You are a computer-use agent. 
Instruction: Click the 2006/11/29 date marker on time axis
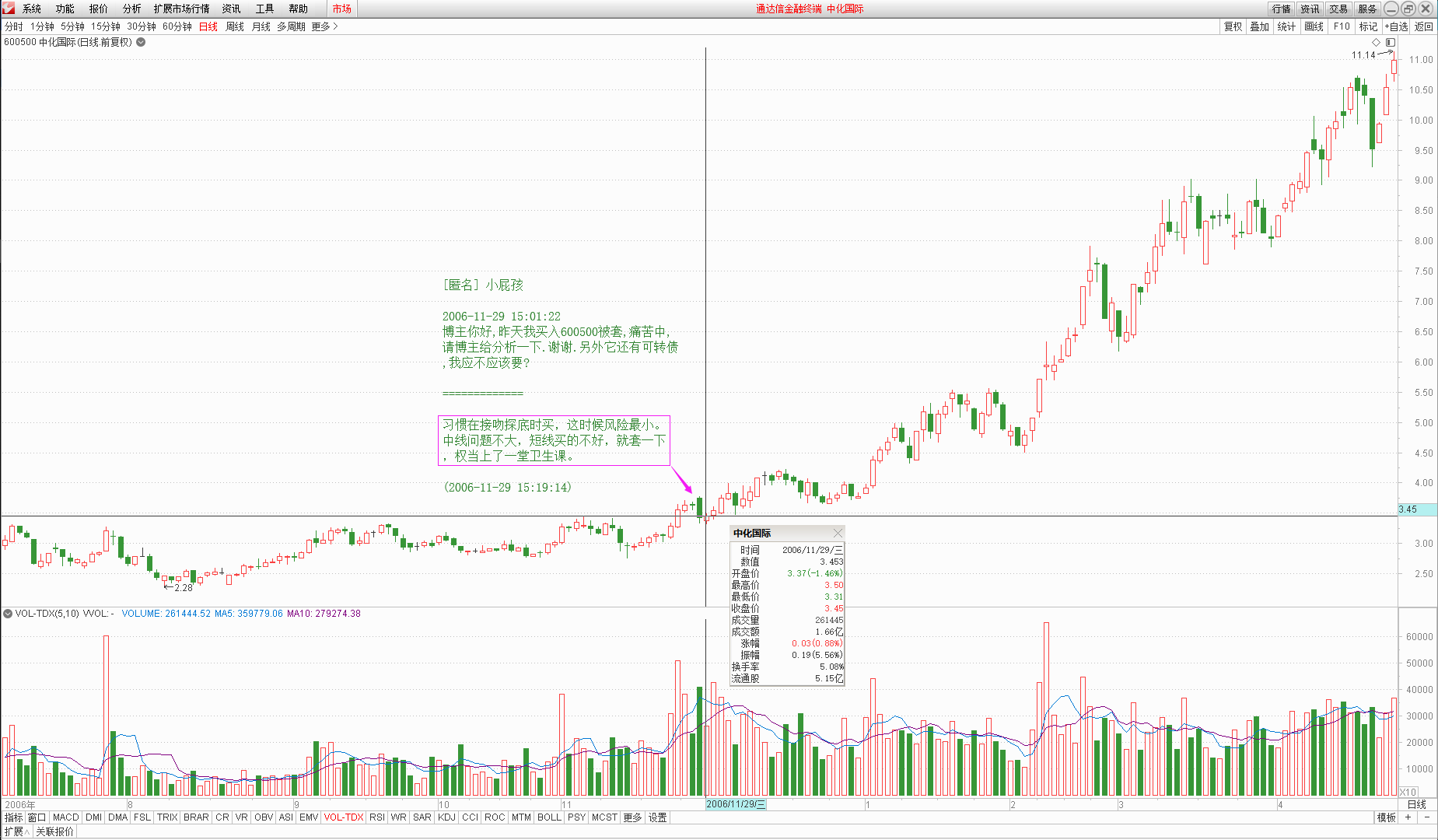[x=736, y=804]
